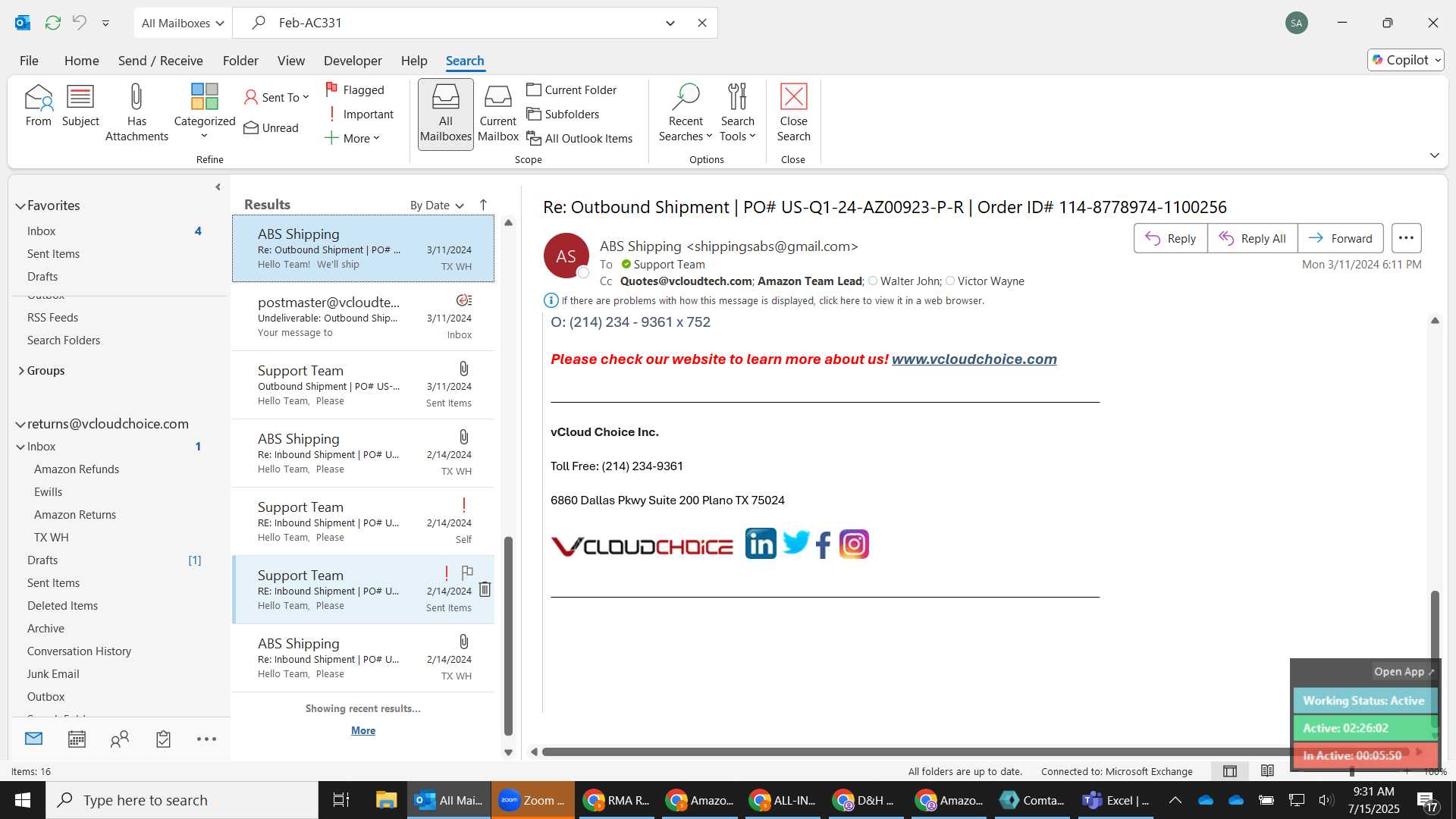Open Instagram icon in email signature
Image resolution: width=1456 pixels, height=819 pixels.
(854, 544)
